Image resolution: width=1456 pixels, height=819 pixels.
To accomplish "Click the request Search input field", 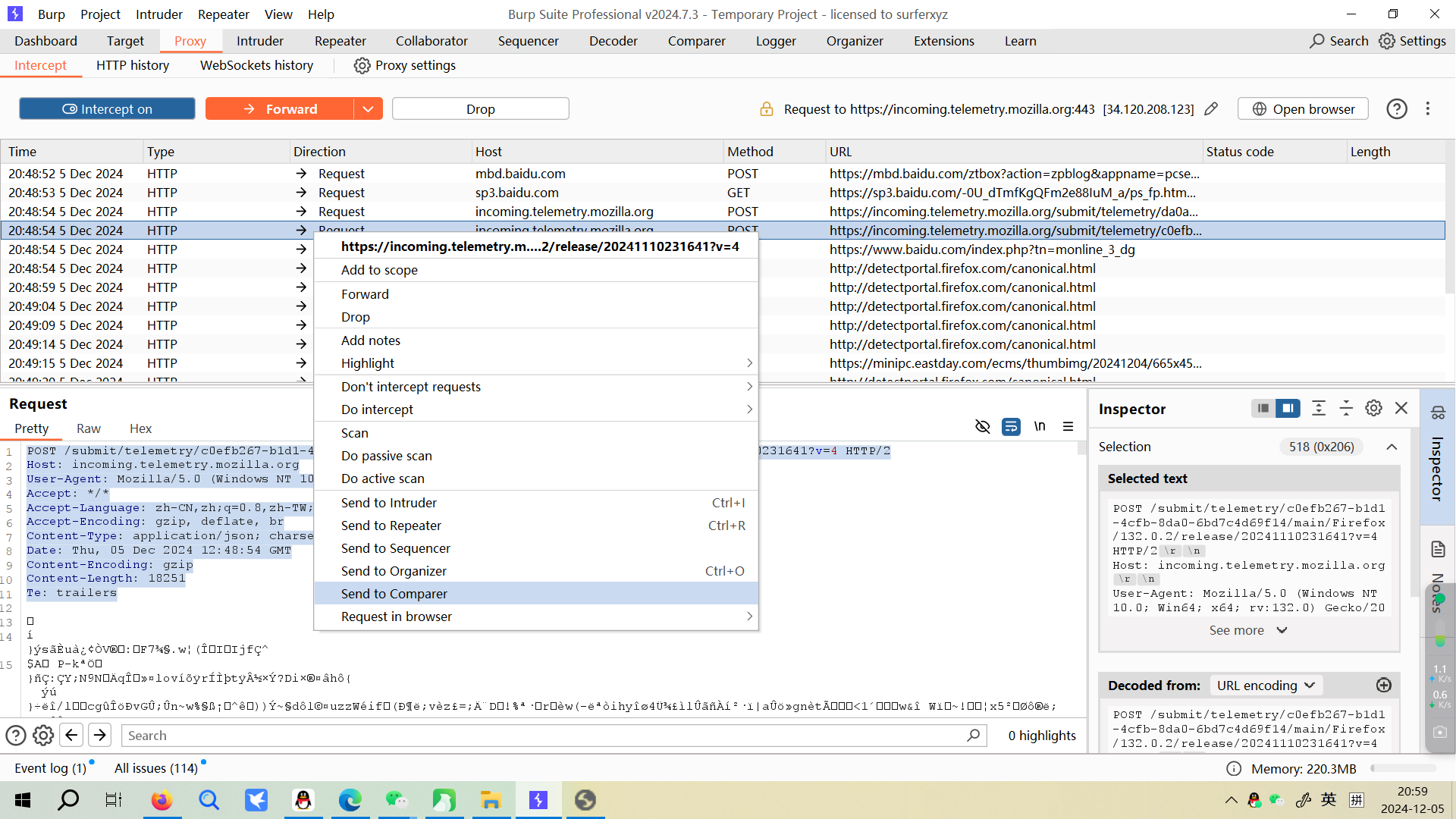I will 546,735.
